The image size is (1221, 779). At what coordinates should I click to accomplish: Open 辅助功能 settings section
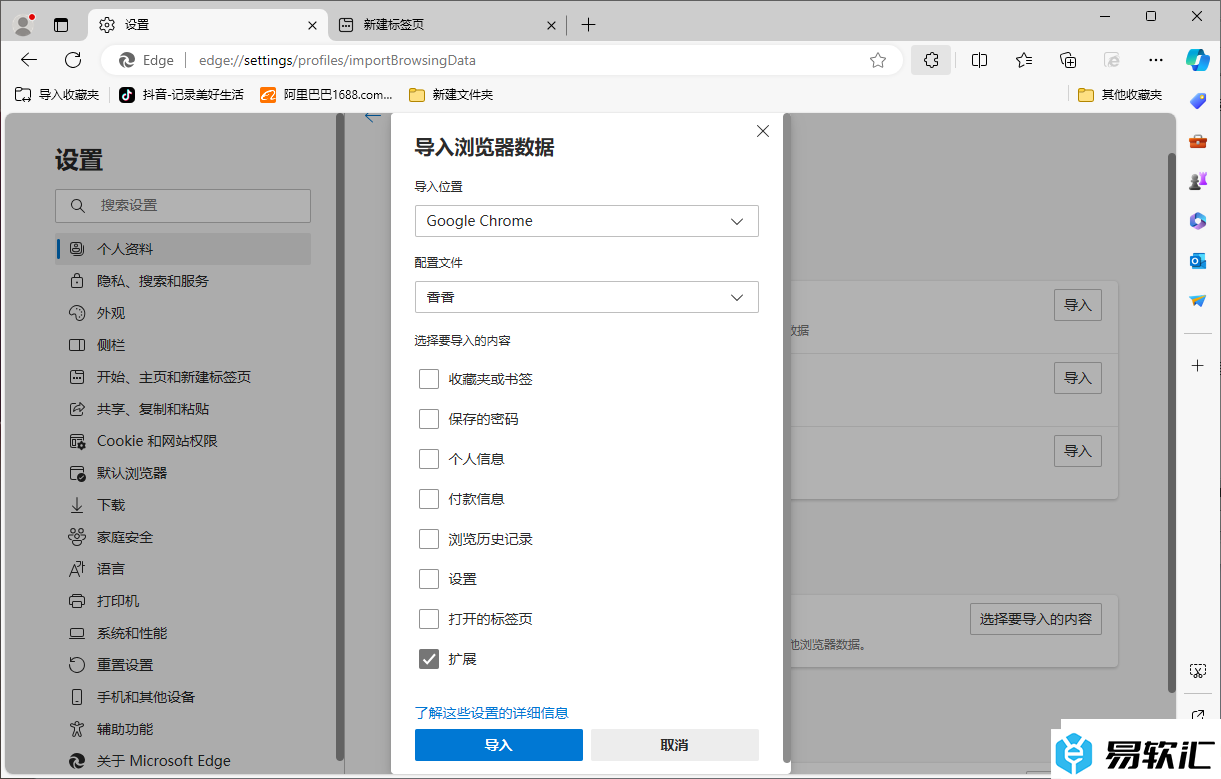(x=183, y=729)
